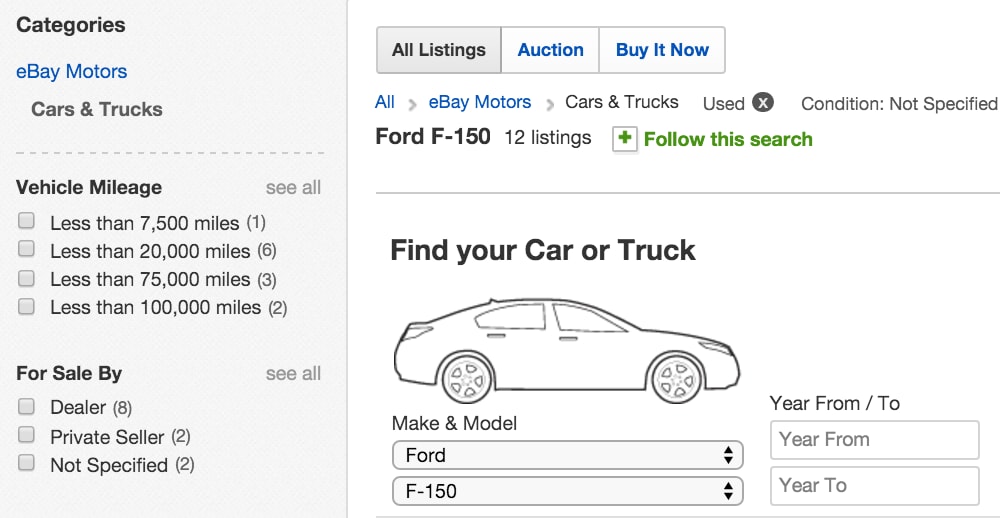Image resolution: width=1000 pixels, height=518 pixels.
Task: Click the Find your Car or Truck heading
Action: point(543,249)
